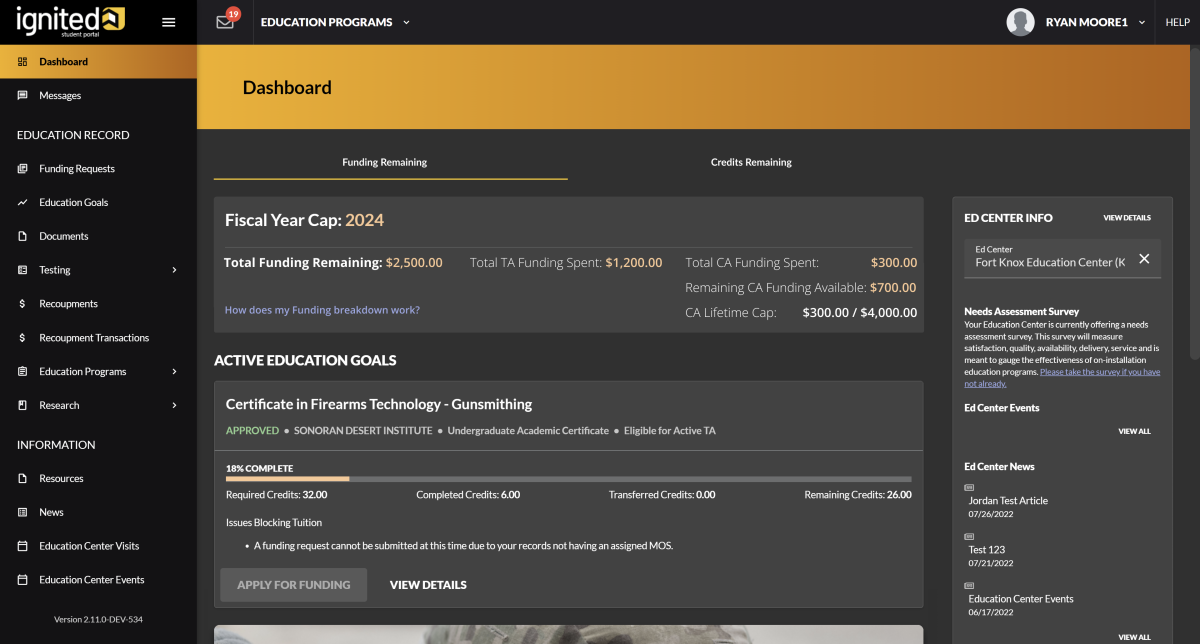Viewport: 1200px width, 644px height.
Task: Select the Funding Remaining tab
Action: (x=384, y=162)
